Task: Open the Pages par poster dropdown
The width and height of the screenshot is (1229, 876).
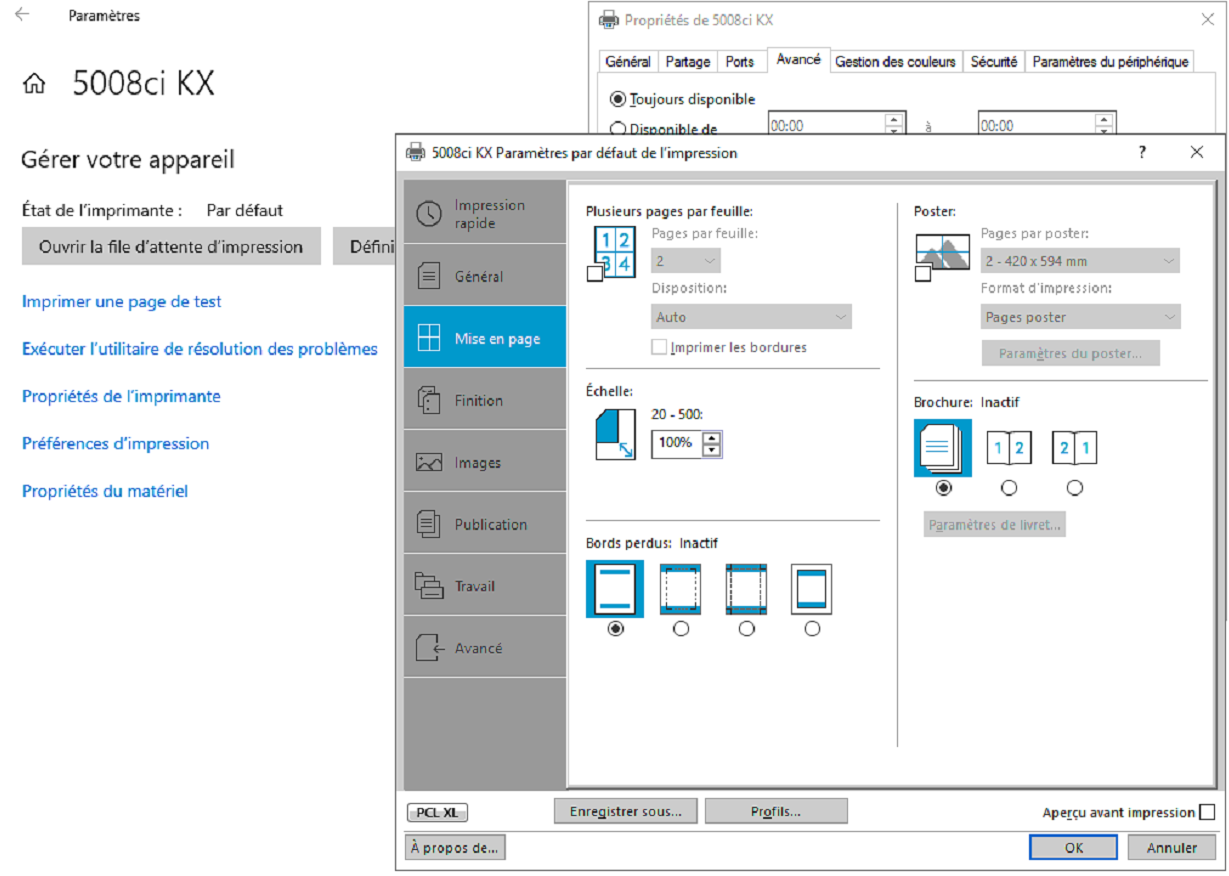Action: (1080, 261)
